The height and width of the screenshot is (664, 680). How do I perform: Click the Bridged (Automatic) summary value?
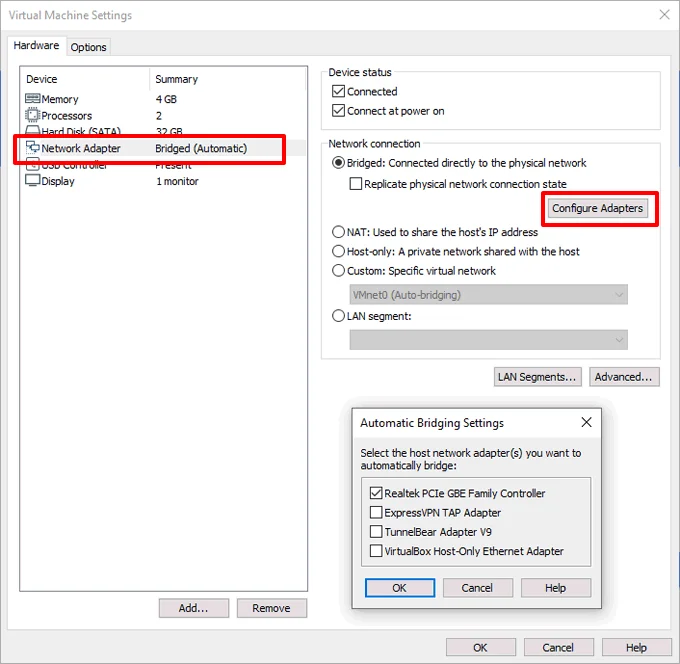click(x=201, y=148)
